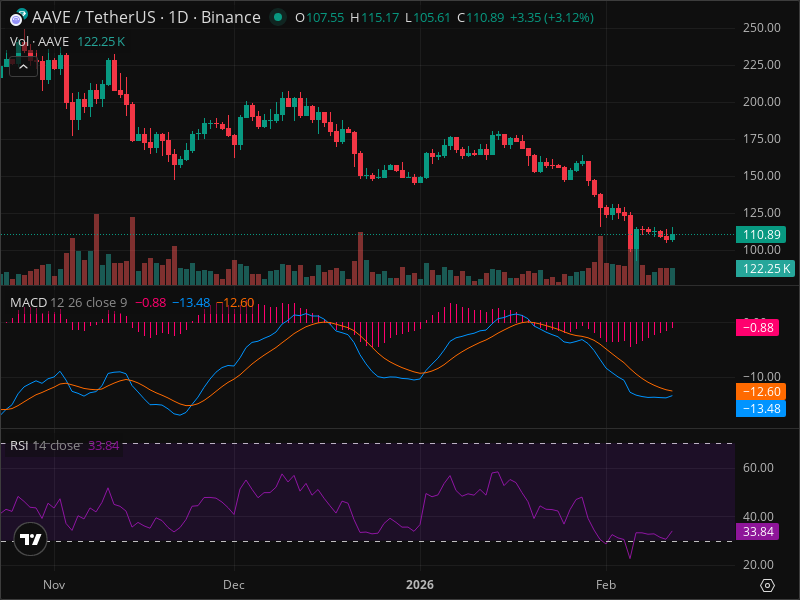Click the 122.25 K volume legend value
The width and height of the screenshot is (800, 600).
(x=101, y=42)
